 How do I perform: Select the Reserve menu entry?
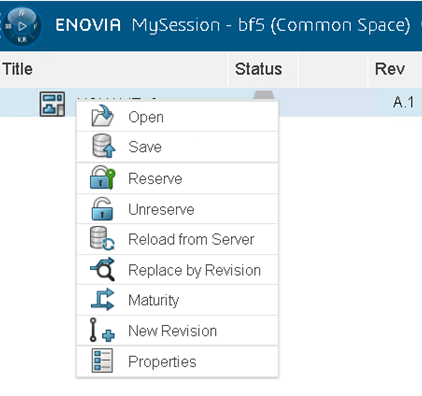pos(177,178)
